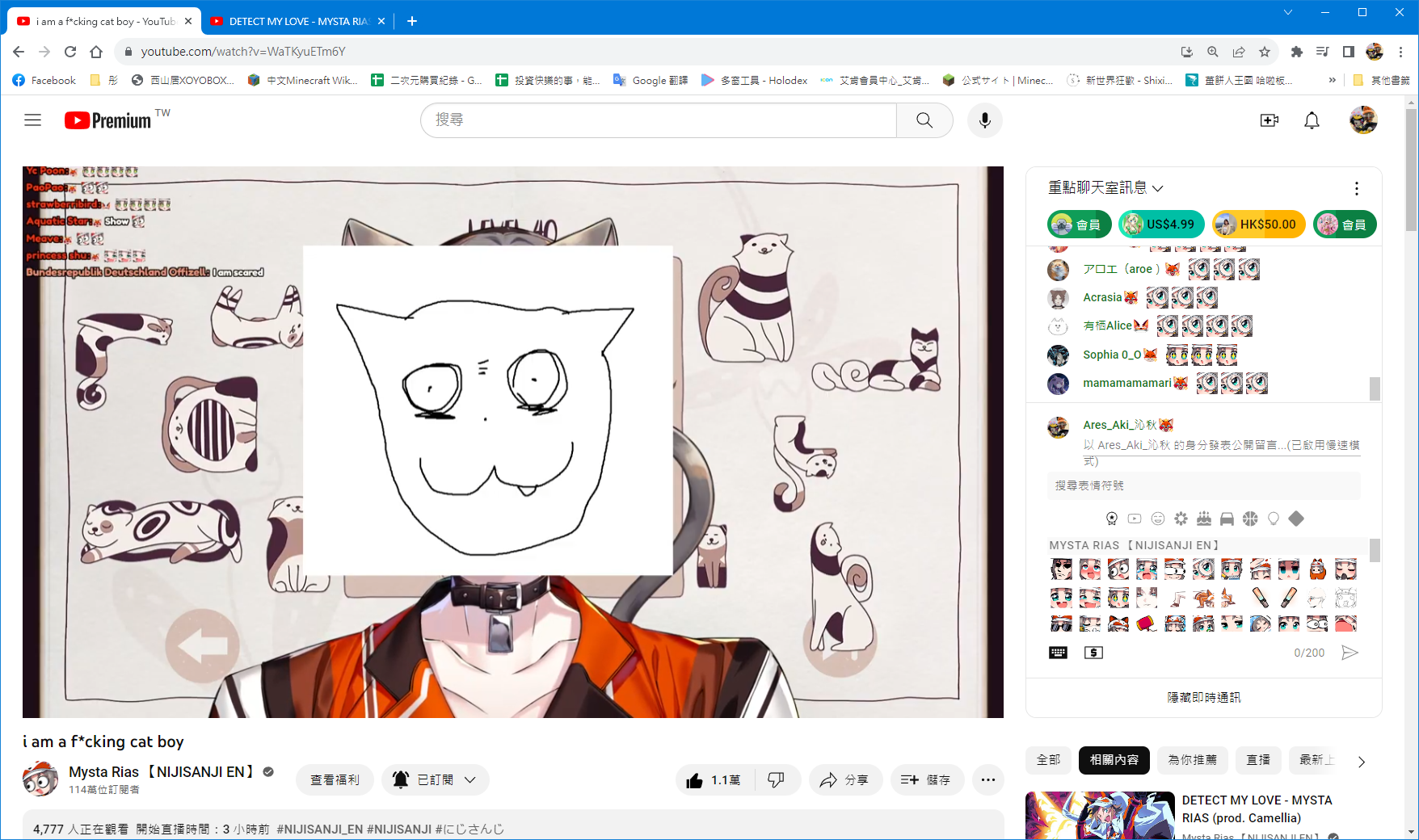Screen dimensions: 1419x840
Task: Open Chrome three-dot menu
Action: coord(1401,52)
